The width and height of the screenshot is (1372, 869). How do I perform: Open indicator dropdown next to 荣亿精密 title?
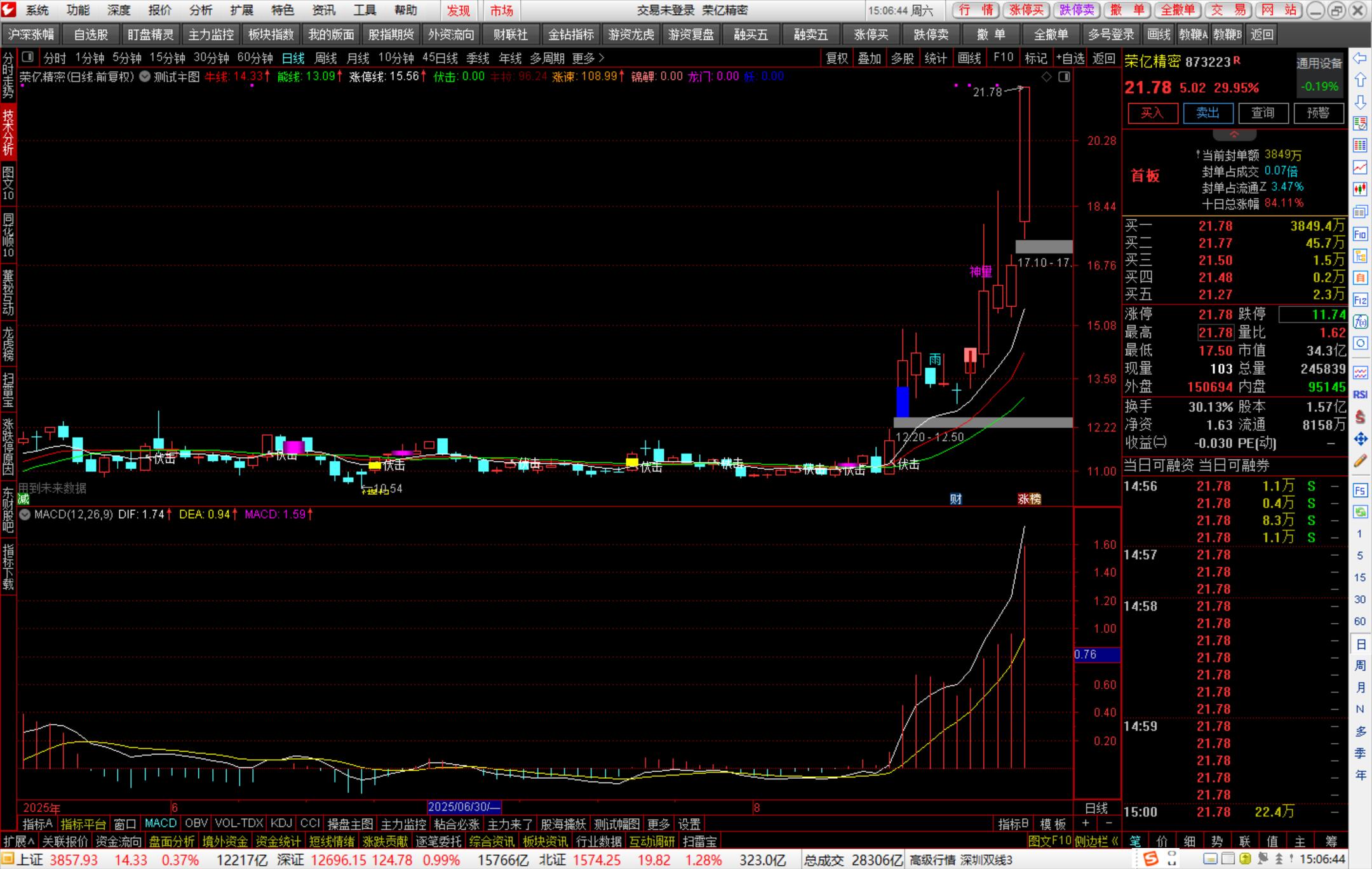click(145, 76)
